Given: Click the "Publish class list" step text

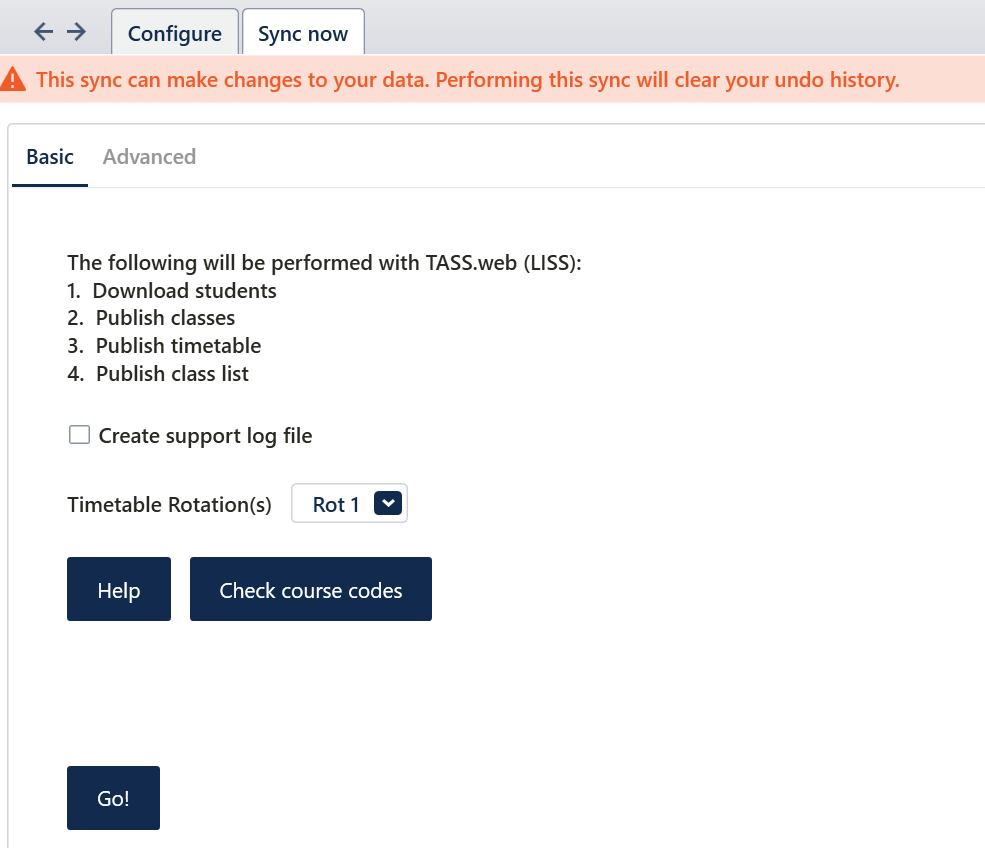Looking at the screenshot, I should tap(172, 374).
